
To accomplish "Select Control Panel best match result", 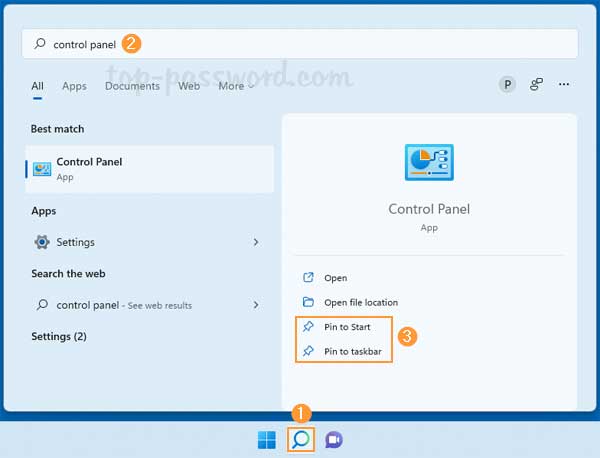I will 150,169.
